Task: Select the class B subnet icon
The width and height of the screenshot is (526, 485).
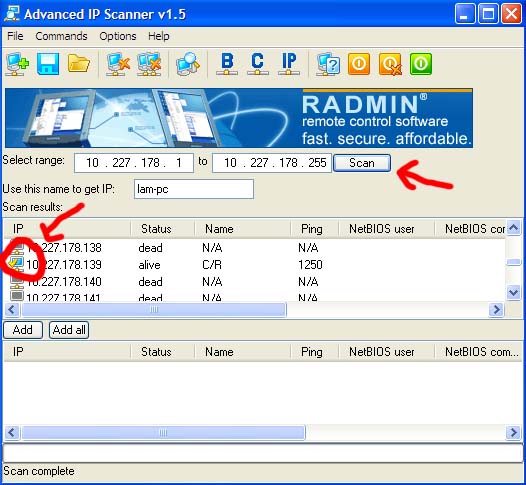Action: [227, 64]
